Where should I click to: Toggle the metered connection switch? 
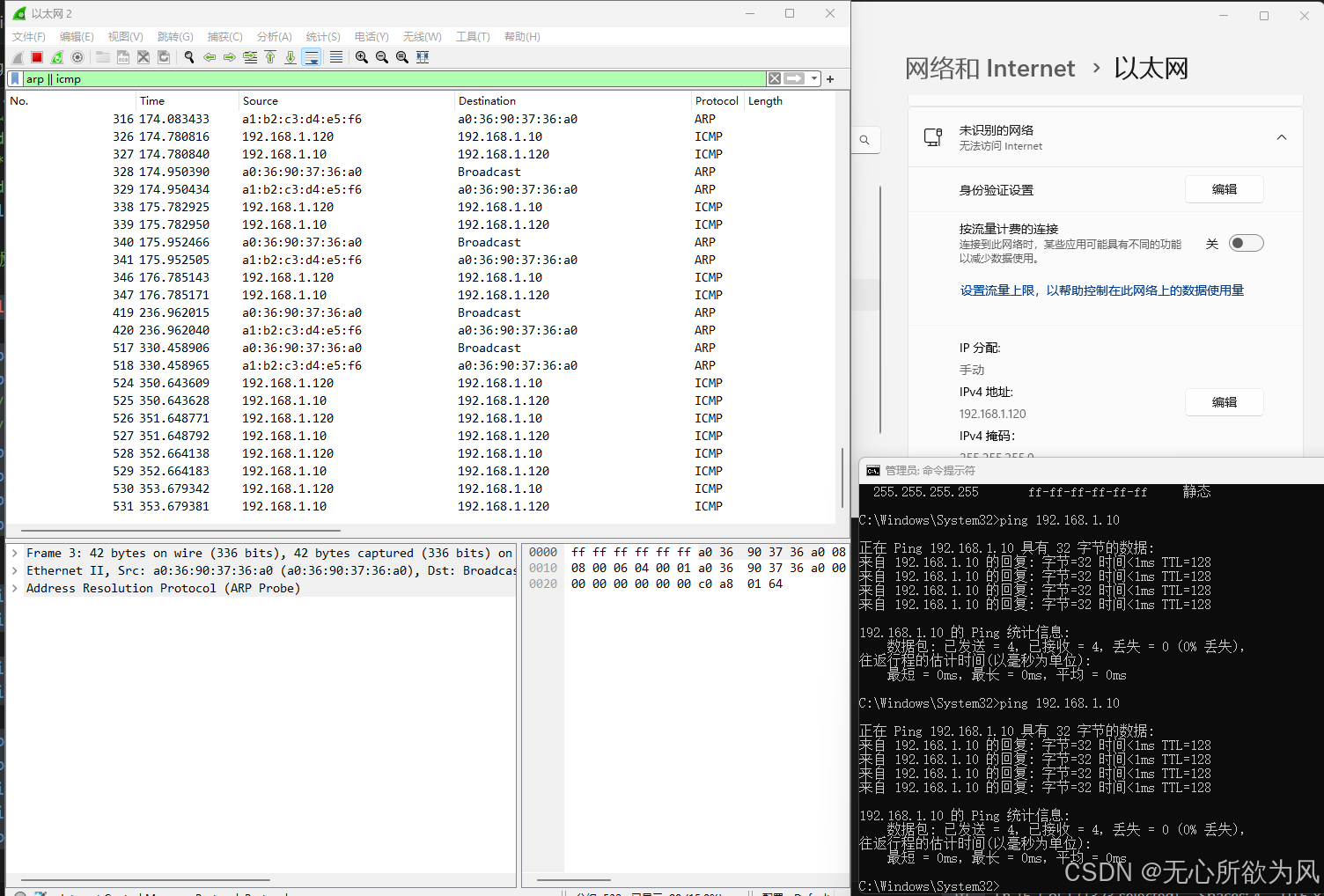click(1246, 244)
